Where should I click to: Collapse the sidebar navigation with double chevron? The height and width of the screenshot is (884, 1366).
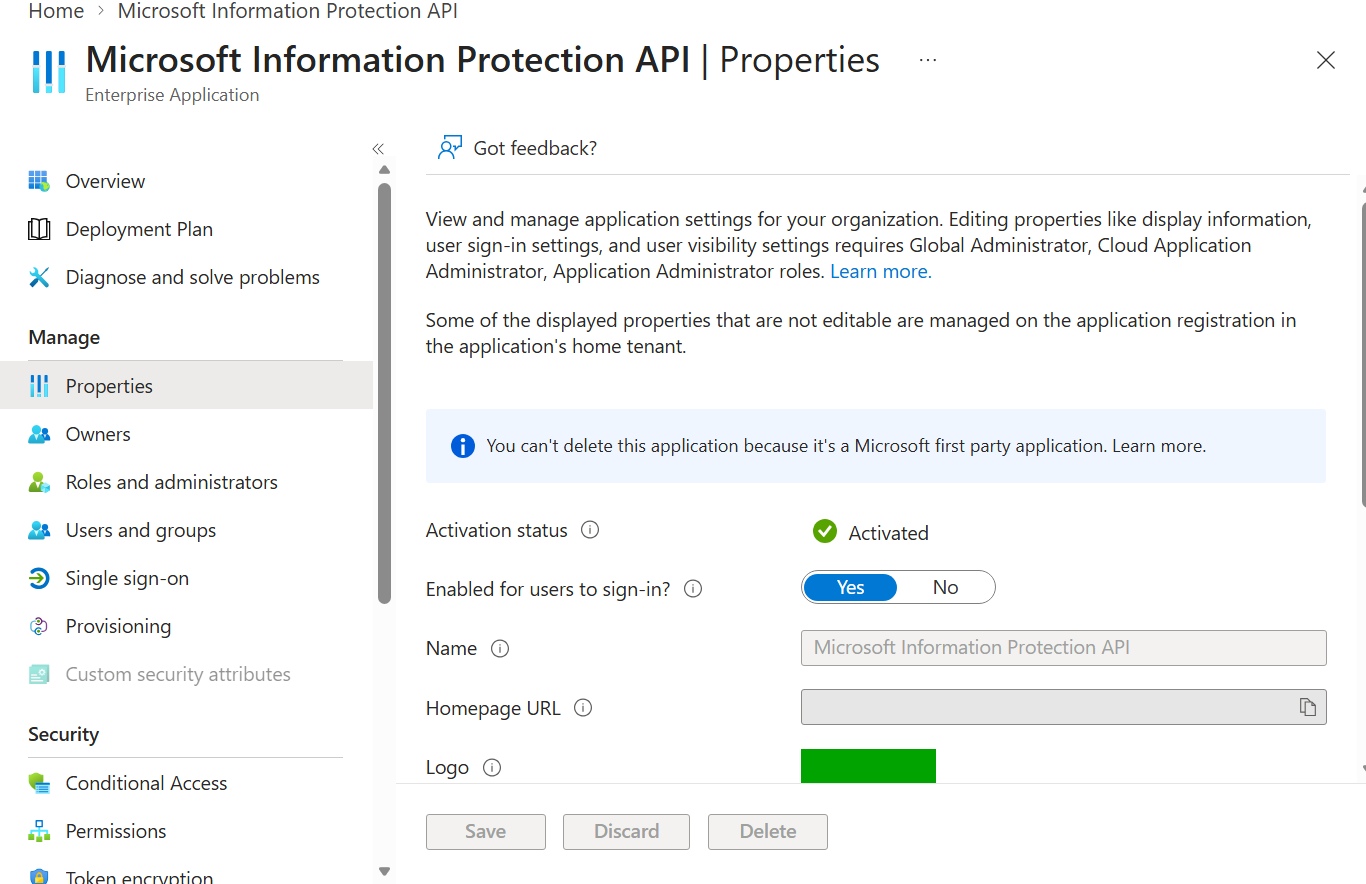(x=378, y=149)
